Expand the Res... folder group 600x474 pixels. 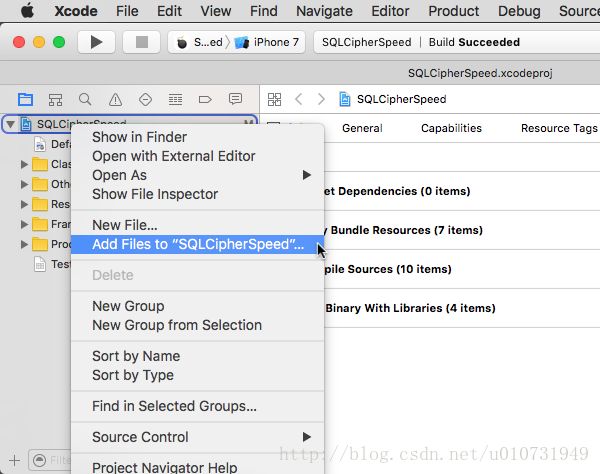point(24,204)
